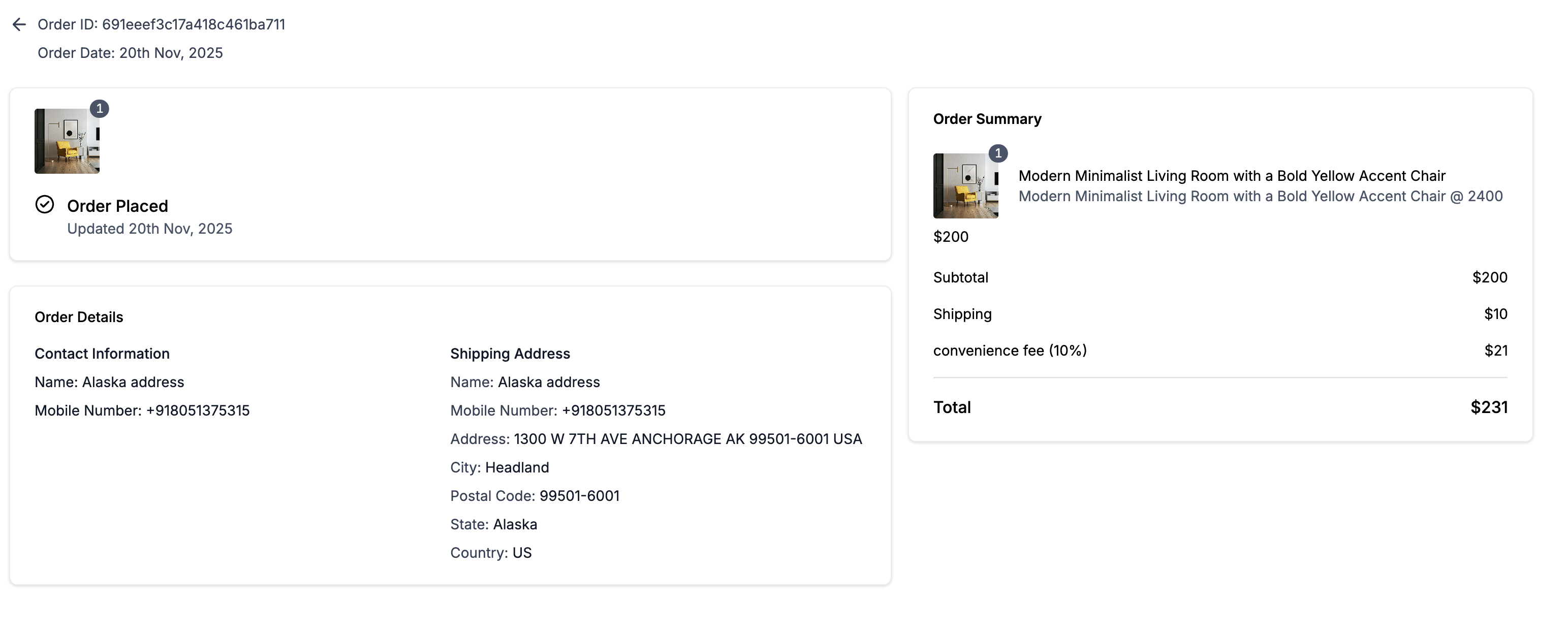Open product thumbnail in Order Summary
The image size is (1568, 633).
tap(965, 186)
